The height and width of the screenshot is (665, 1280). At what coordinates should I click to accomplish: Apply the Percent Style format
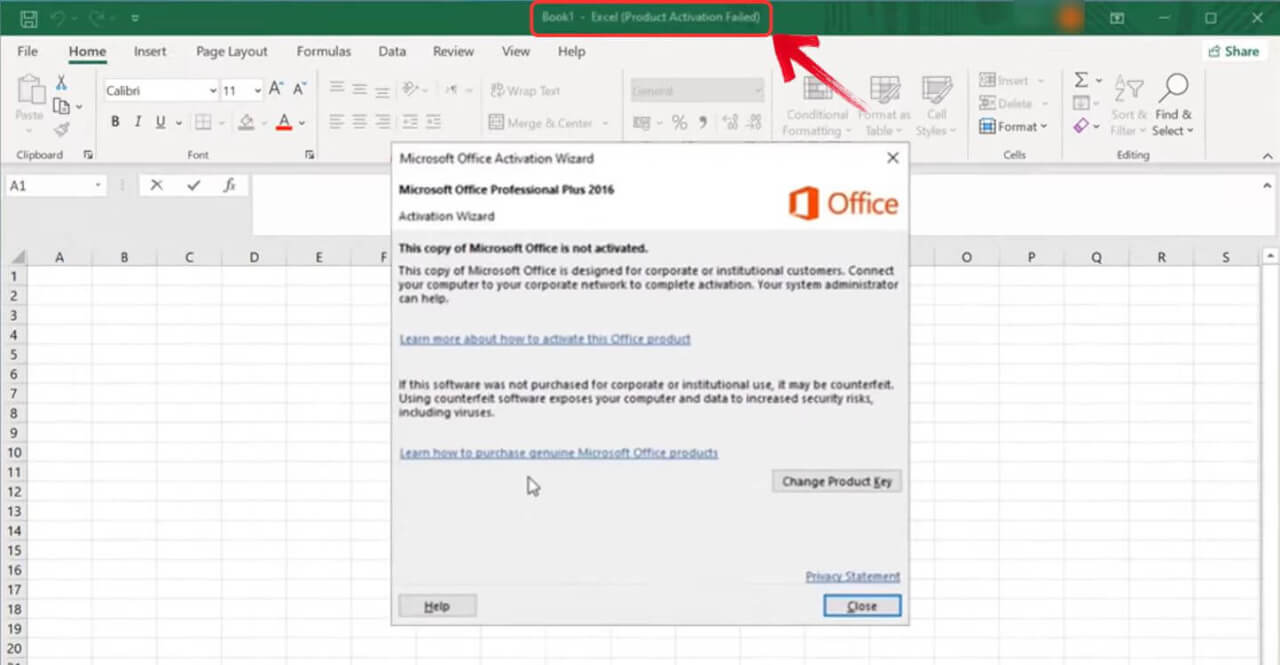(678, 122)
